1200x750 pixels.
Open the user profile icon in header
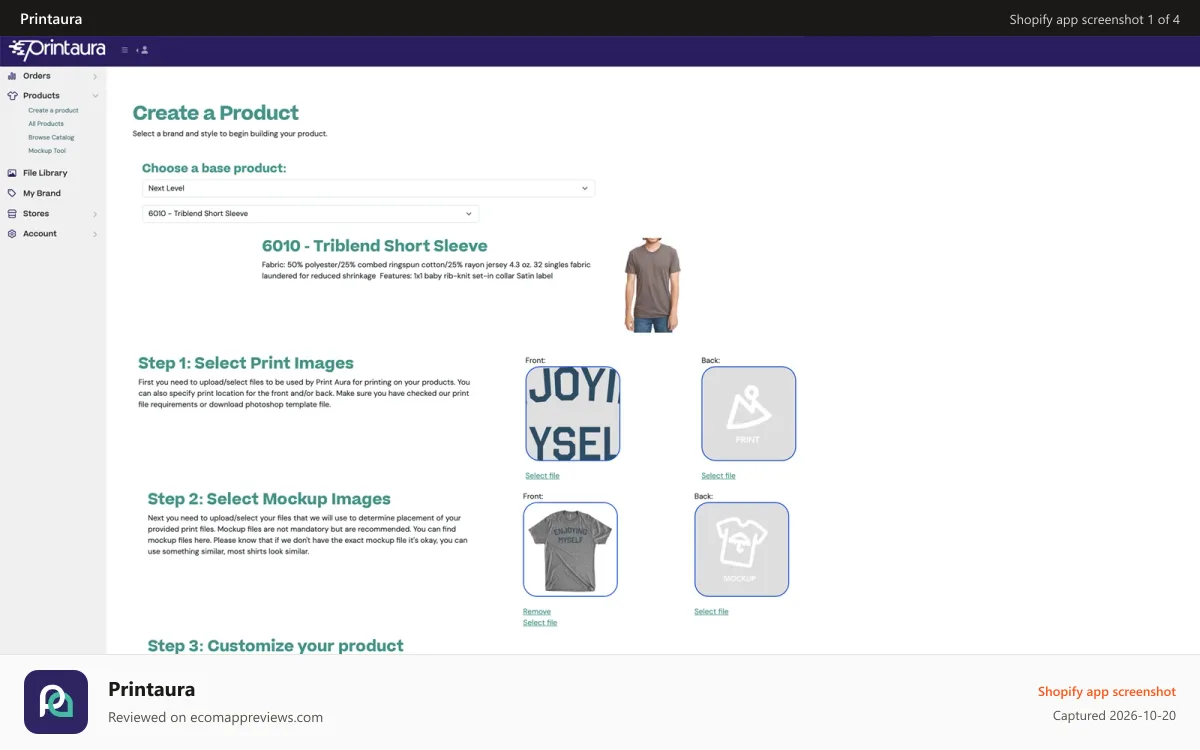point(143,50)
